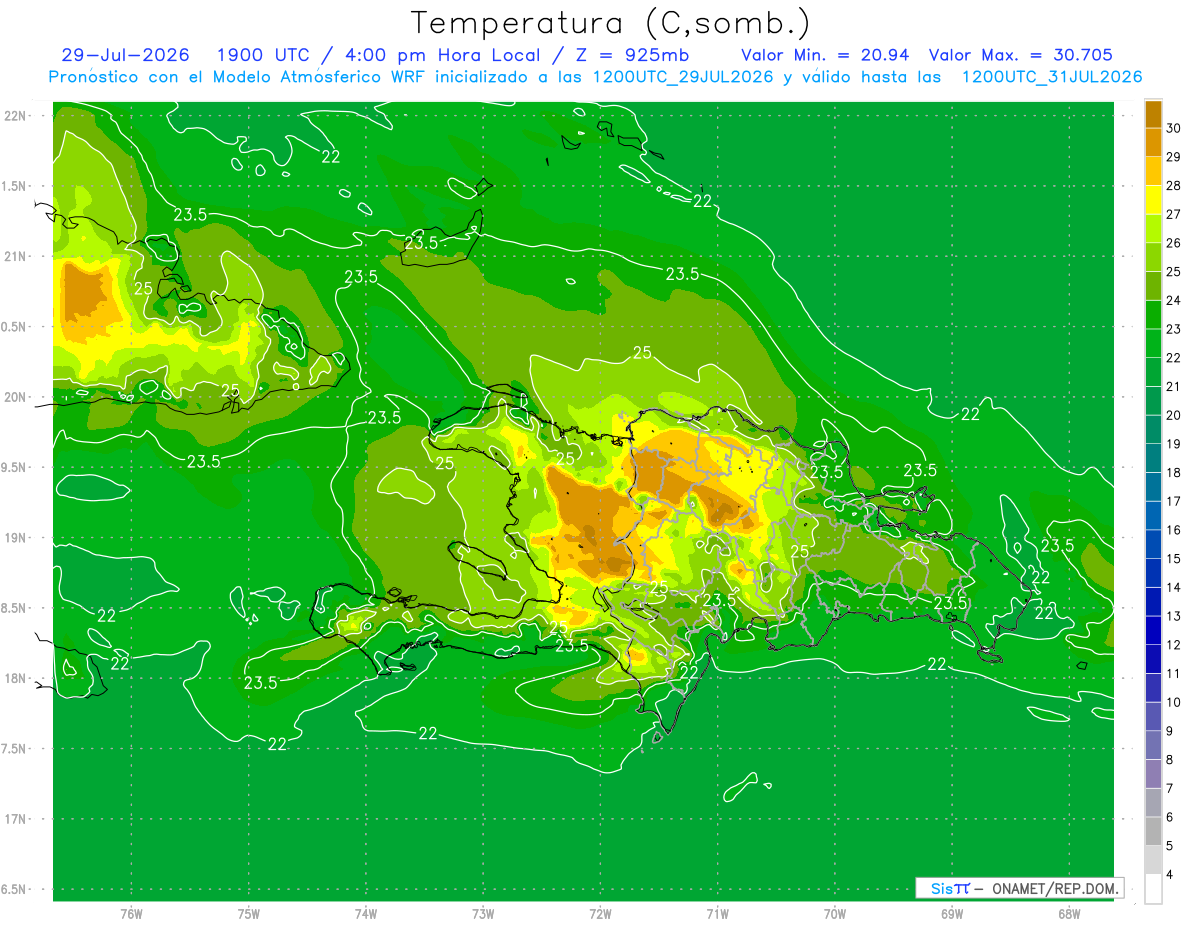Viewport: 1200px width, 927px height.
Task: Click the "68W" longitude axis label
Action: 1068,913
